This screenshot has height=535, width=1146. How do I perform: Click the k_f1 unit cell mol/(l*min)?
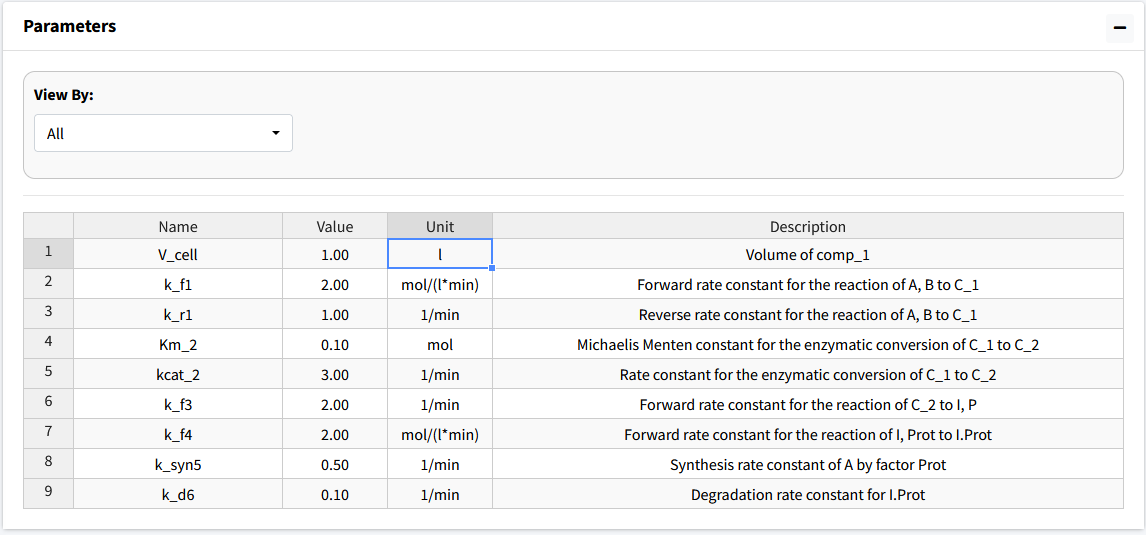coord(440,284)
